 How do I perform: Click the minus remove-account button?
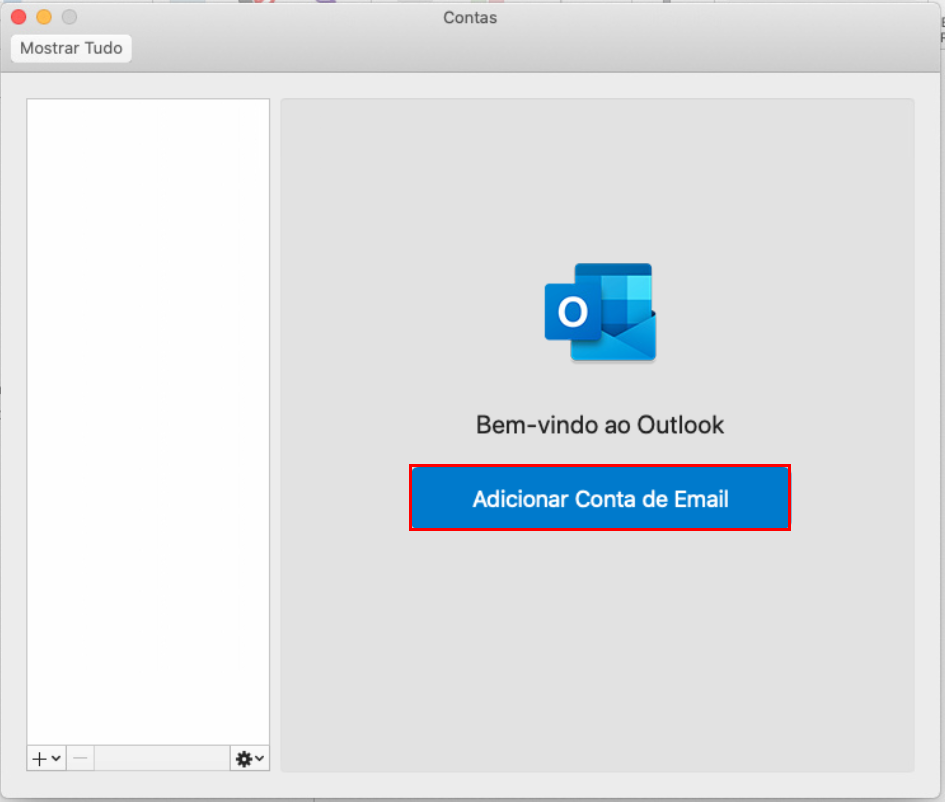click(x=80, y=758)
